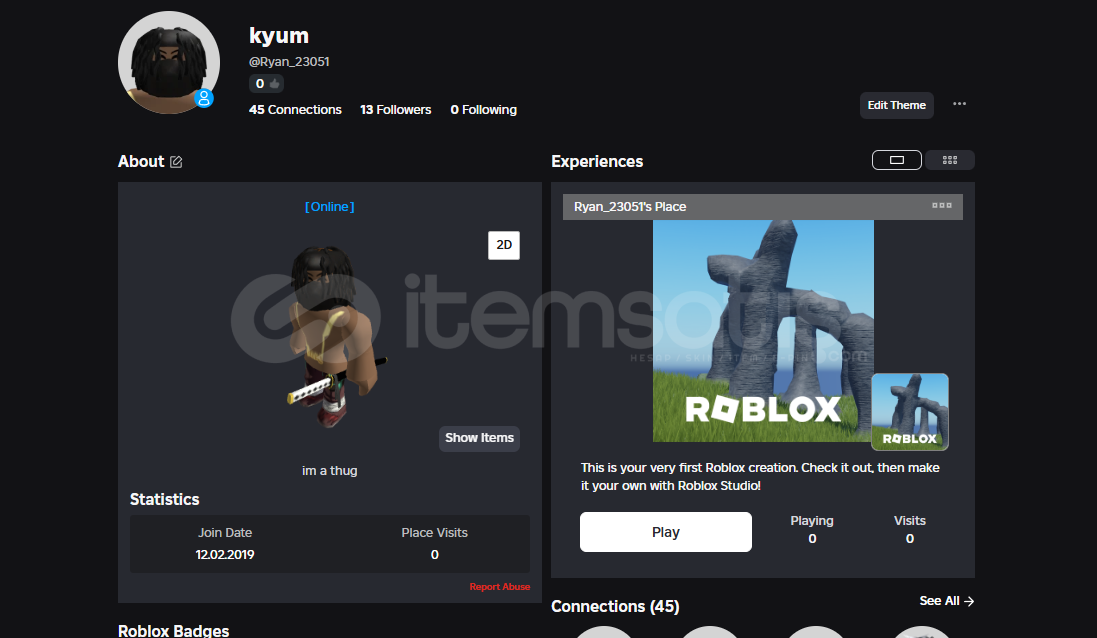Click the experience description text
Screen dimensions: 1097x638
pos(760,476)
